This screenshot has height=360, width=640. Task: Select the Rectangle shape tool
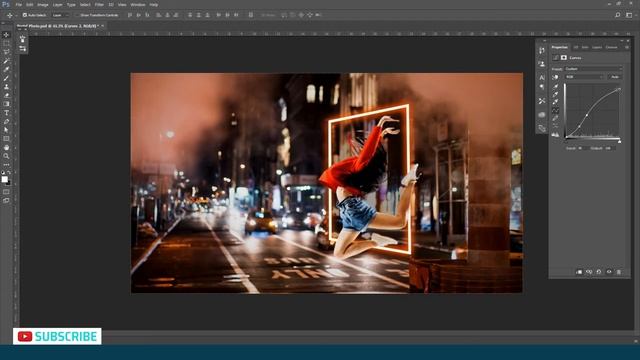tap(6, 139)
